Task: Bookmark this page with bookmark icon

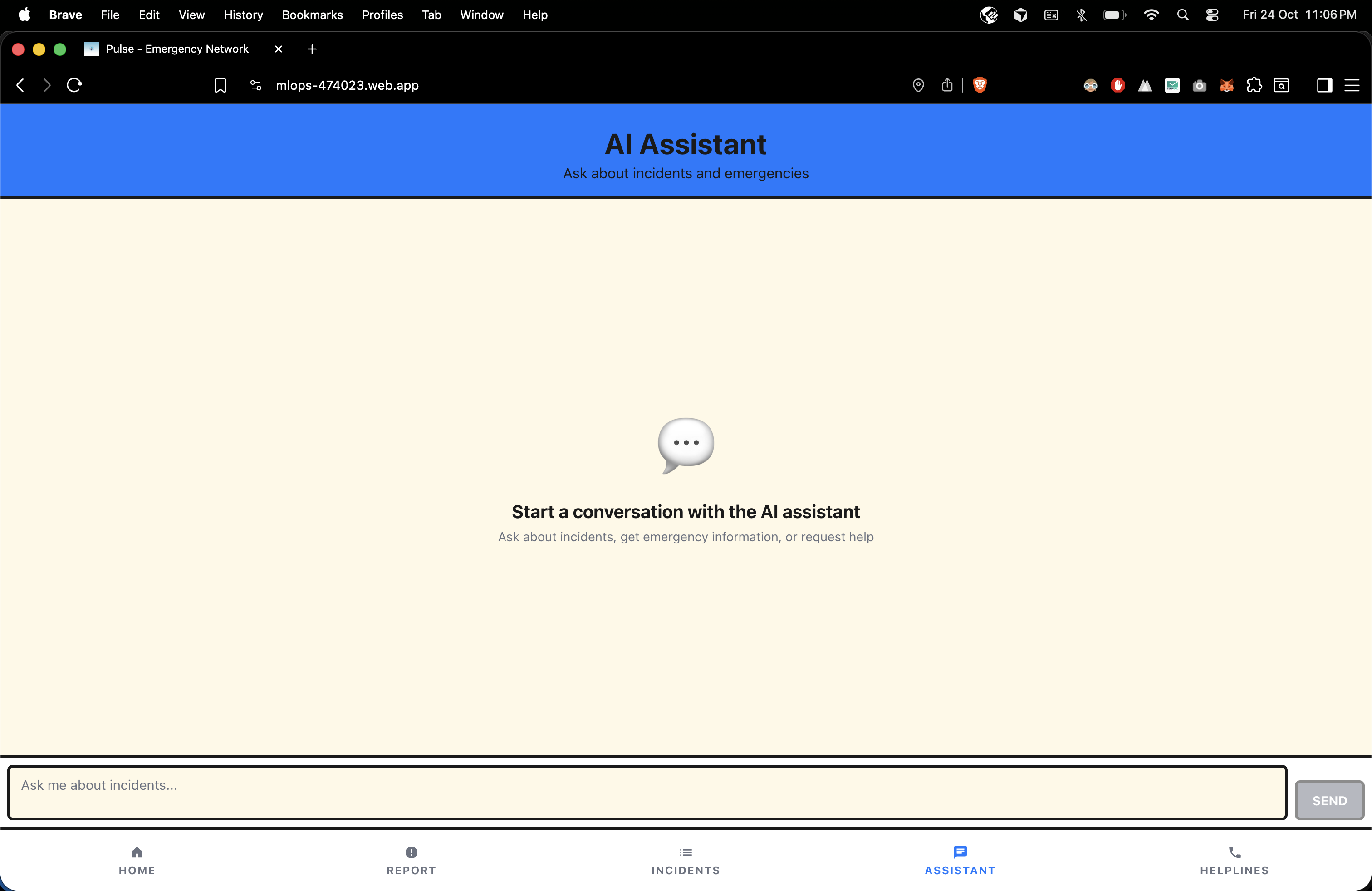Action: click(220, 85)
